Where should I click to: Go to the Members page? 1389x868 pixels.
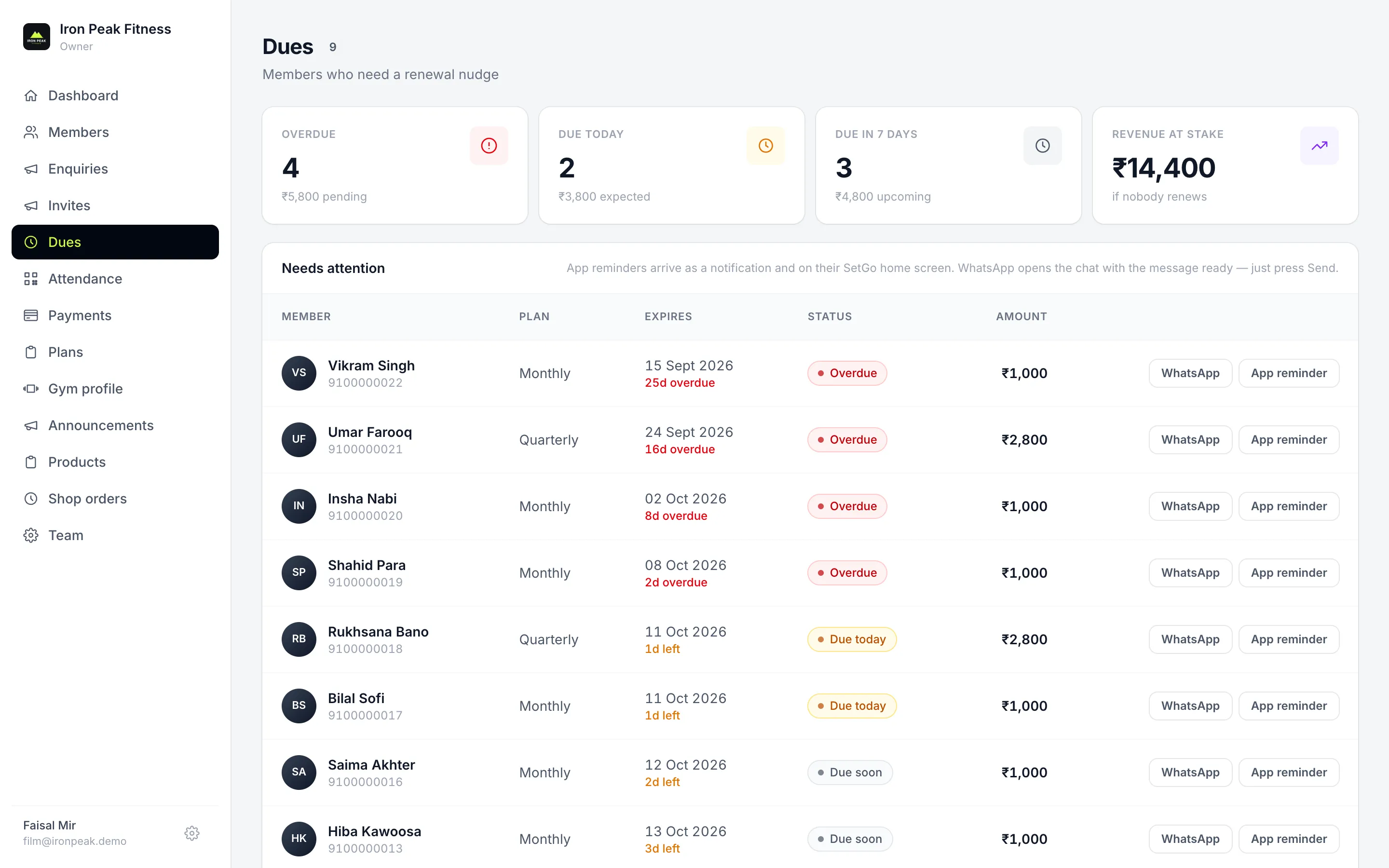coord(115,132)
